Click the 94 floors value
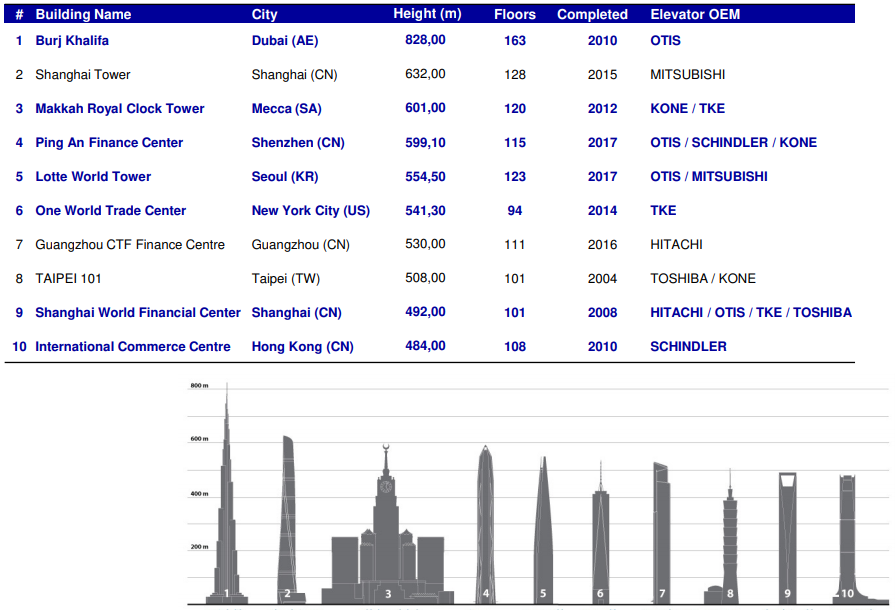This screenshot has width=896, height=611. point(515,211)
